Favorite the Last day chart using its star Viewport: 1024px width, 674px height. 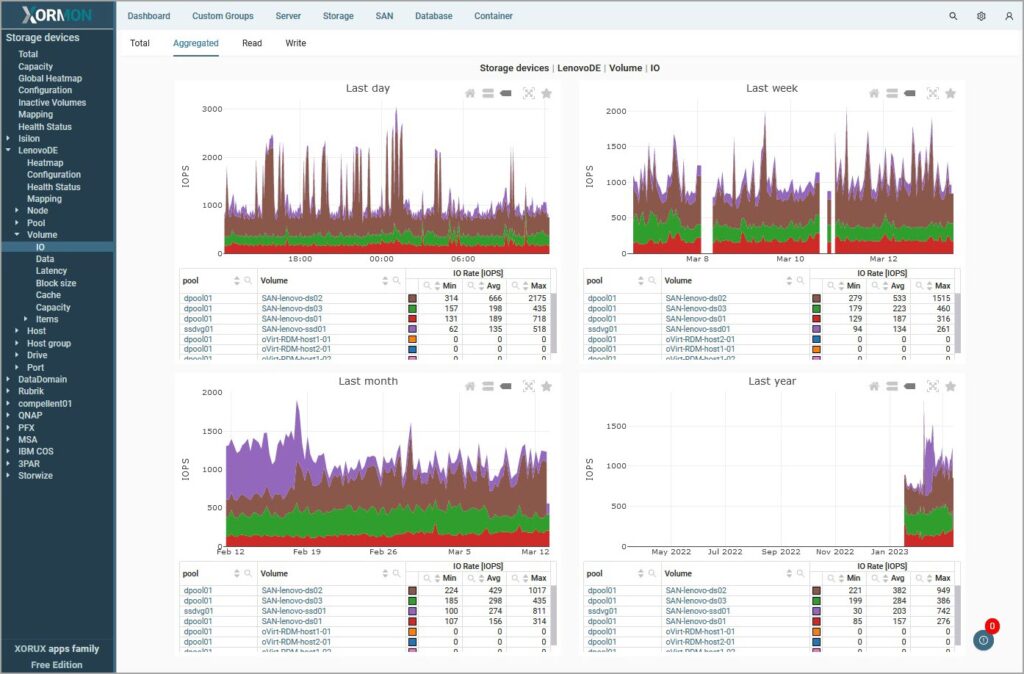point(545,92)
